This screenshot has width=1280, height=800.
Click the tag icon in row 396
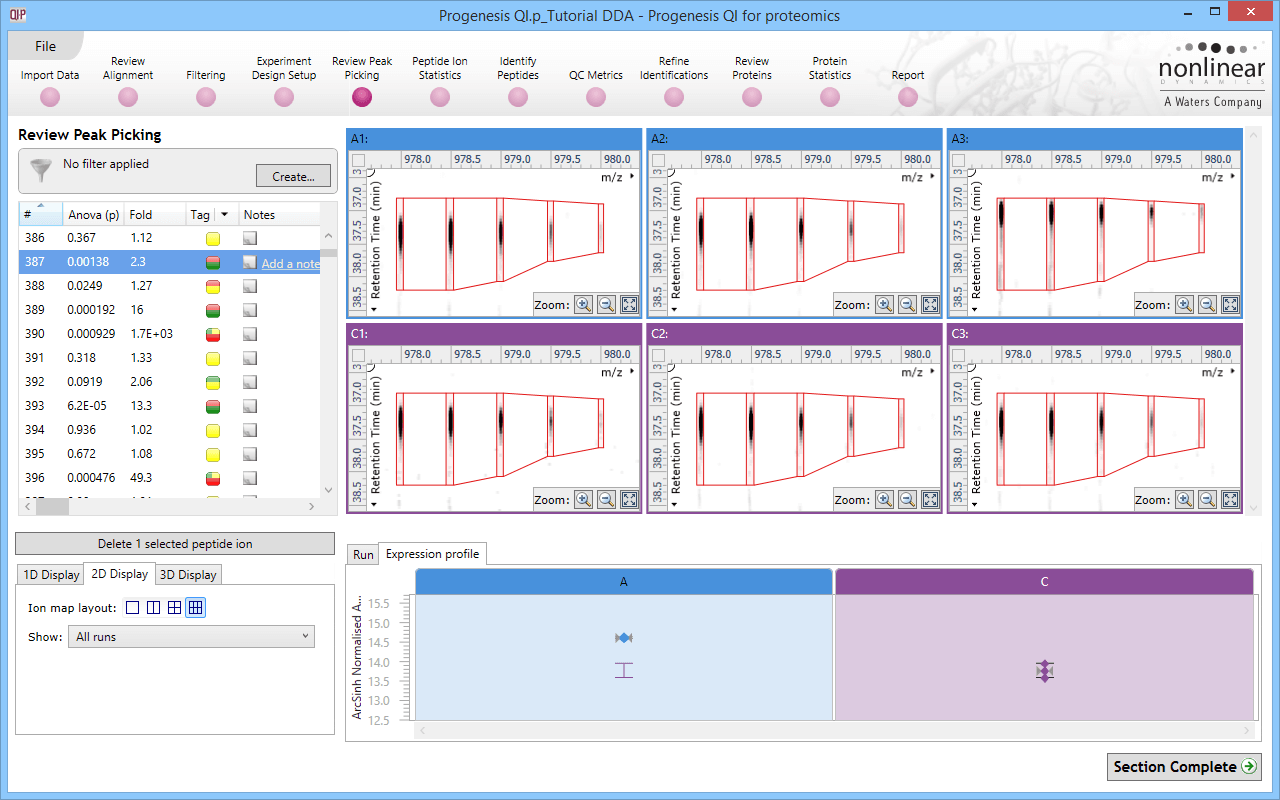213,478
